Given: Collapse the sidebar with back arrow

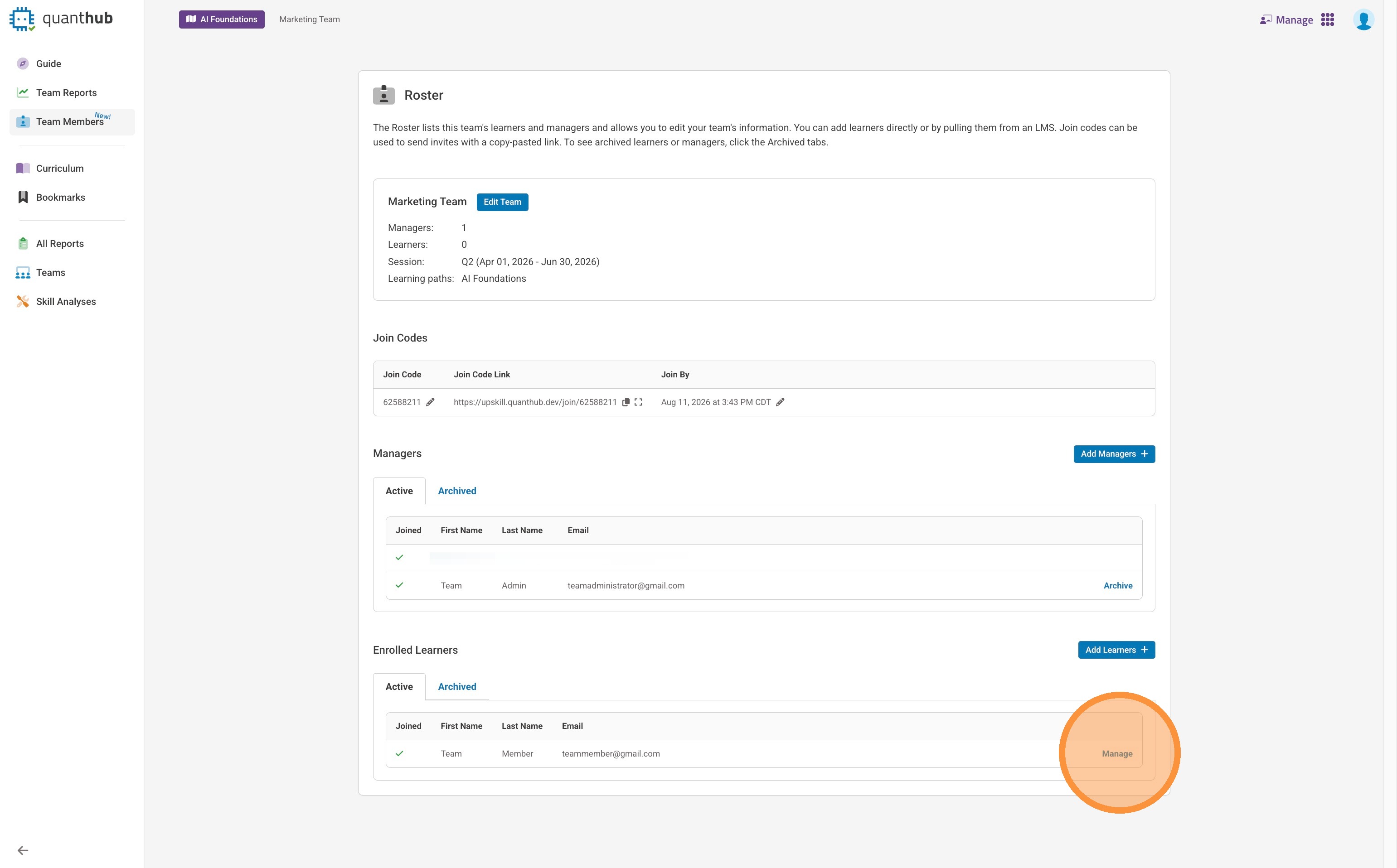Looking at the screenshot, I should click(23, 850).
